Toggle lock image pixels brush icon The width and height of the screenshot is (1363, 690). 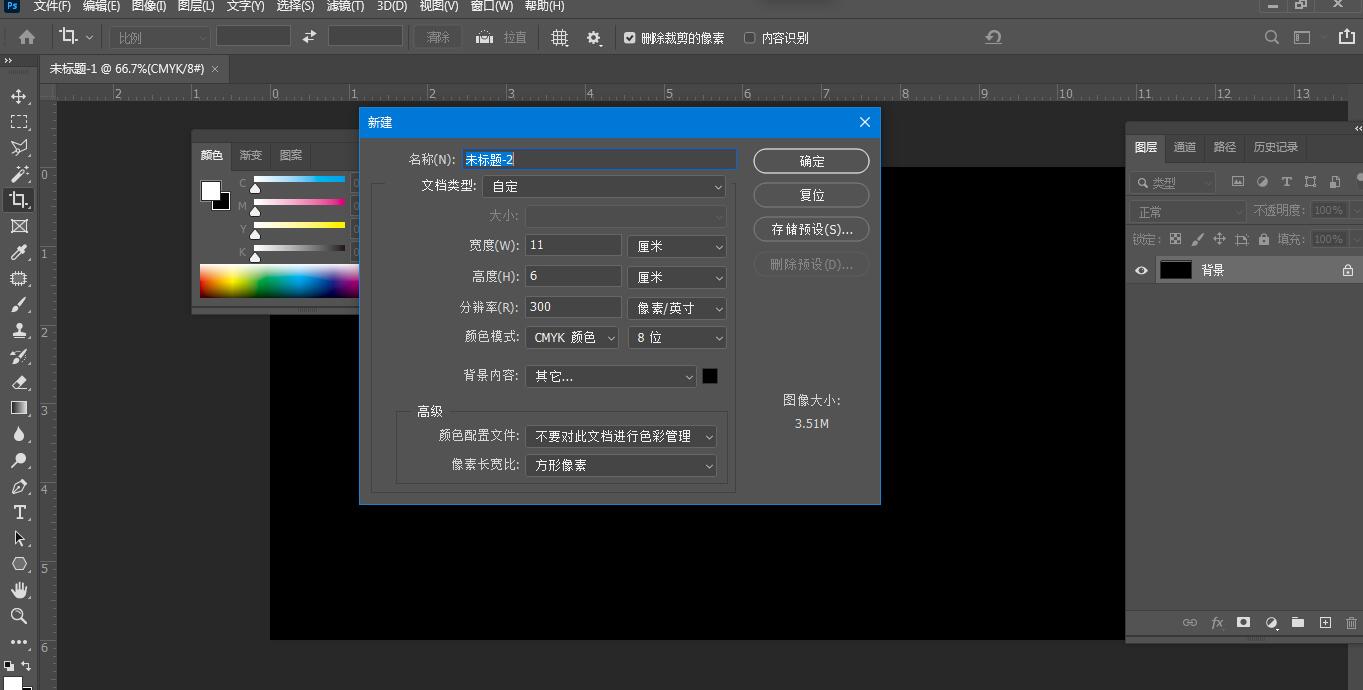point(1197,239)
